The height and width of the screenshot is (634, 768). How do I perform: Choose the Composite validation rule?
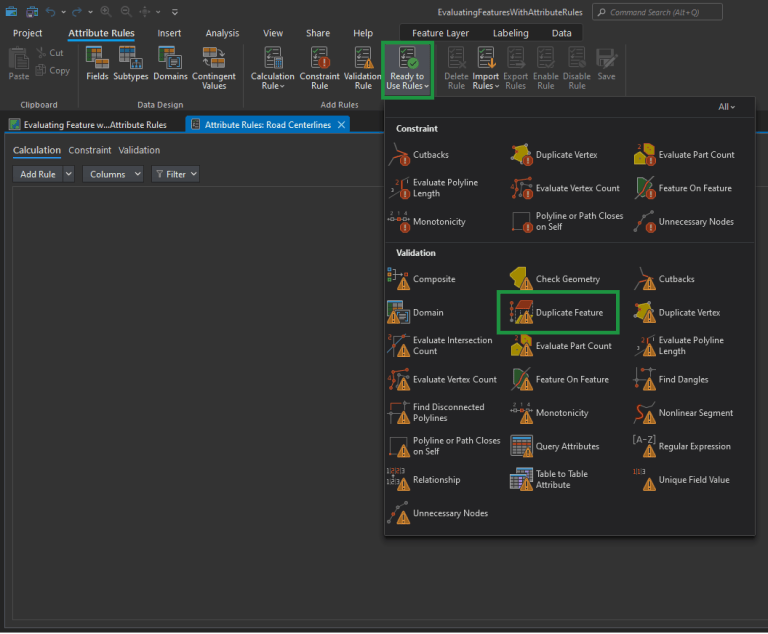(x=421, y=279)
